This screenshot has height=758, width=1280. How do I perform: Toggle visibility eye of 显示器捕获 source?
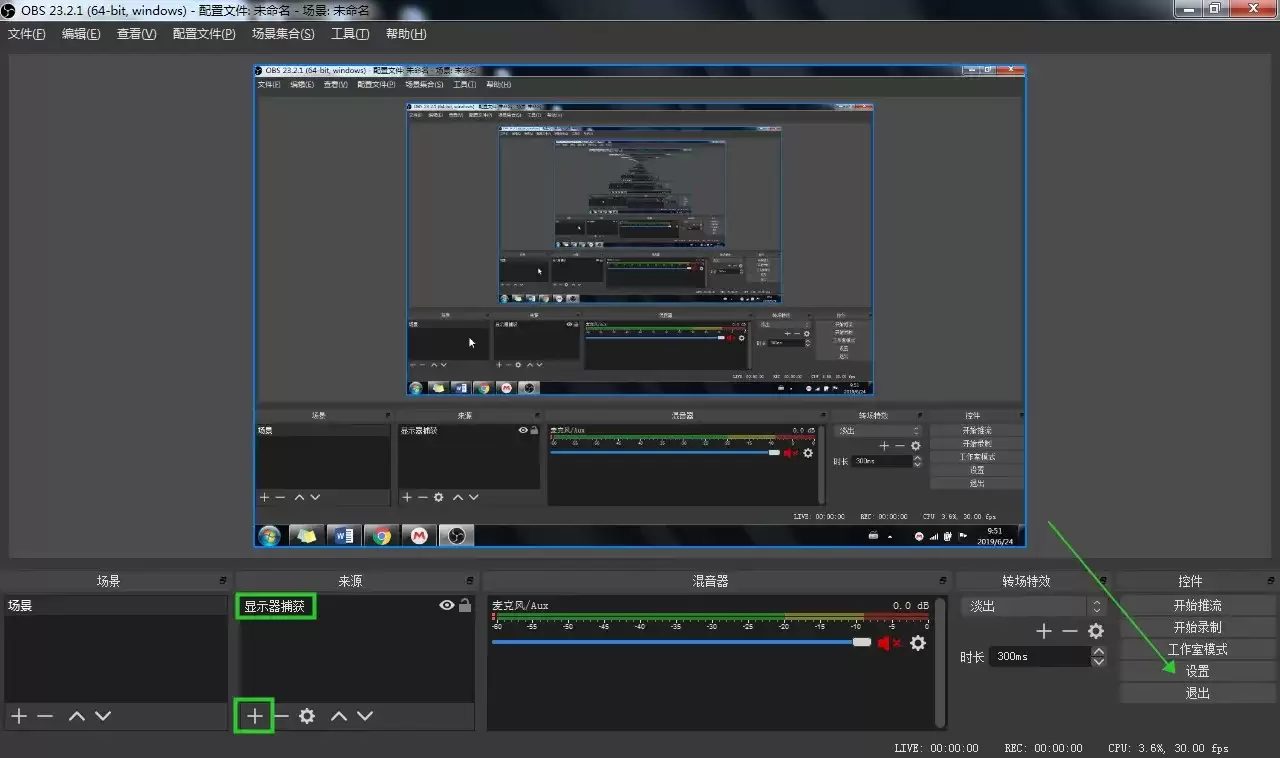coord(447,605)
